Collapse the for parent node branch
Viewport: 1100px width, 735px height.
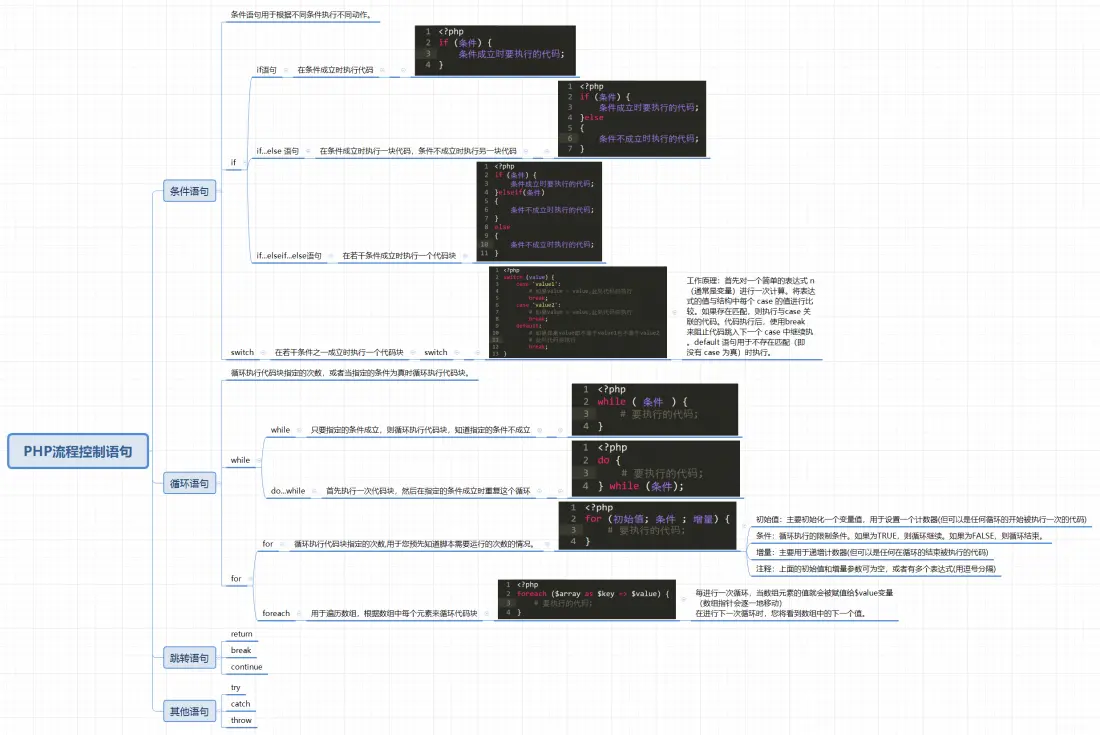click(250, 579)
